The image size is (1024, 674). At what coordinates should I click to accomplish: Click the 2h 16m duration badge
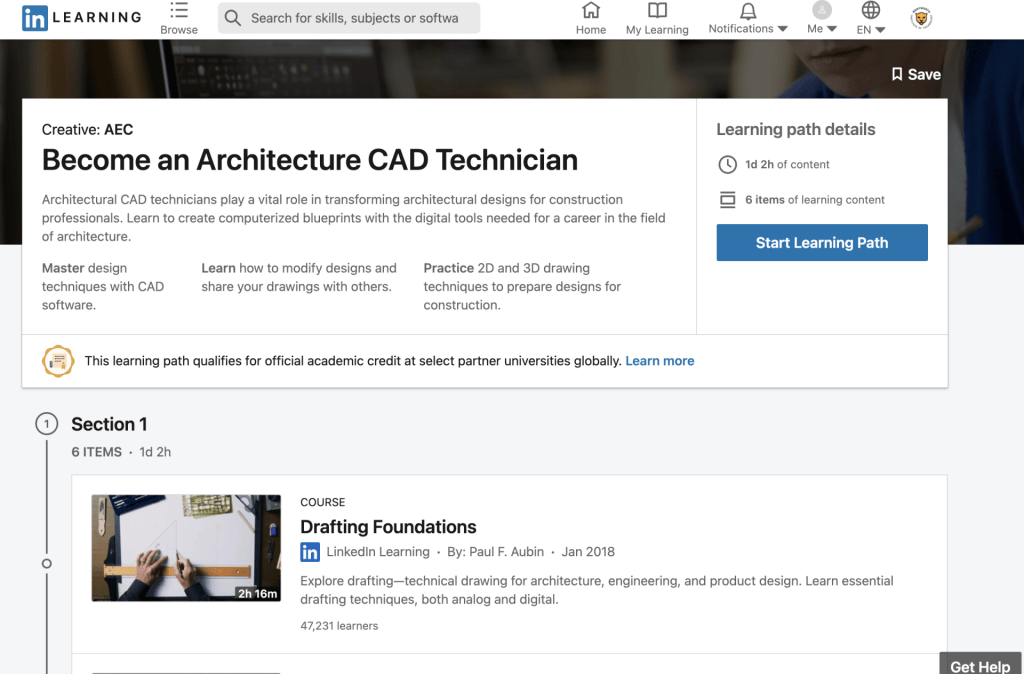257,594
